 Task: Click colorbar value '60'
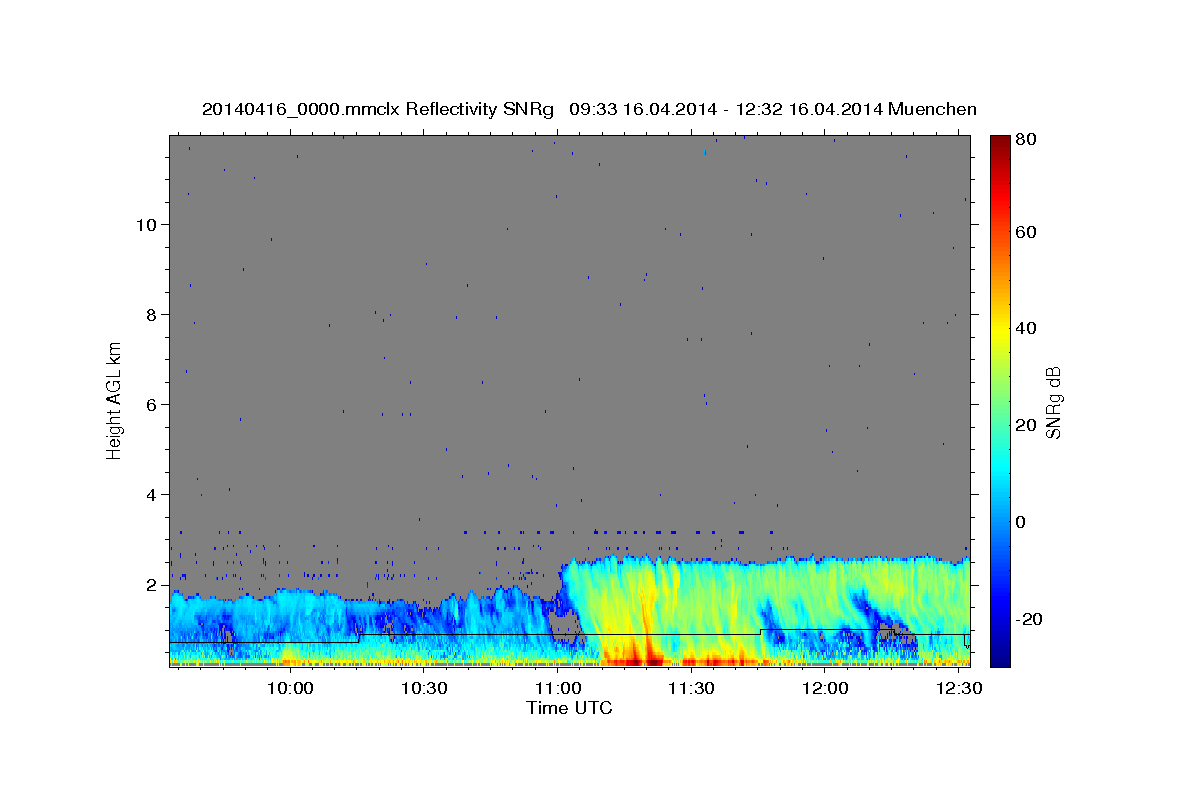(x=1025, y=231)
